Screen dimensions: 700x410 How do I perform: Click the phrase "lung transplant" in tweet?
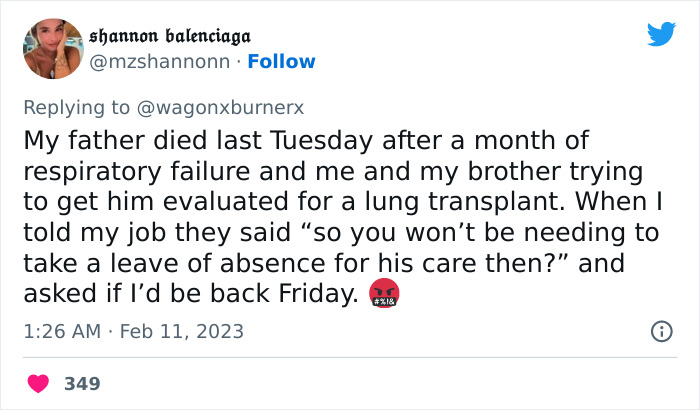pyautogui.click(x=426, y=201)
